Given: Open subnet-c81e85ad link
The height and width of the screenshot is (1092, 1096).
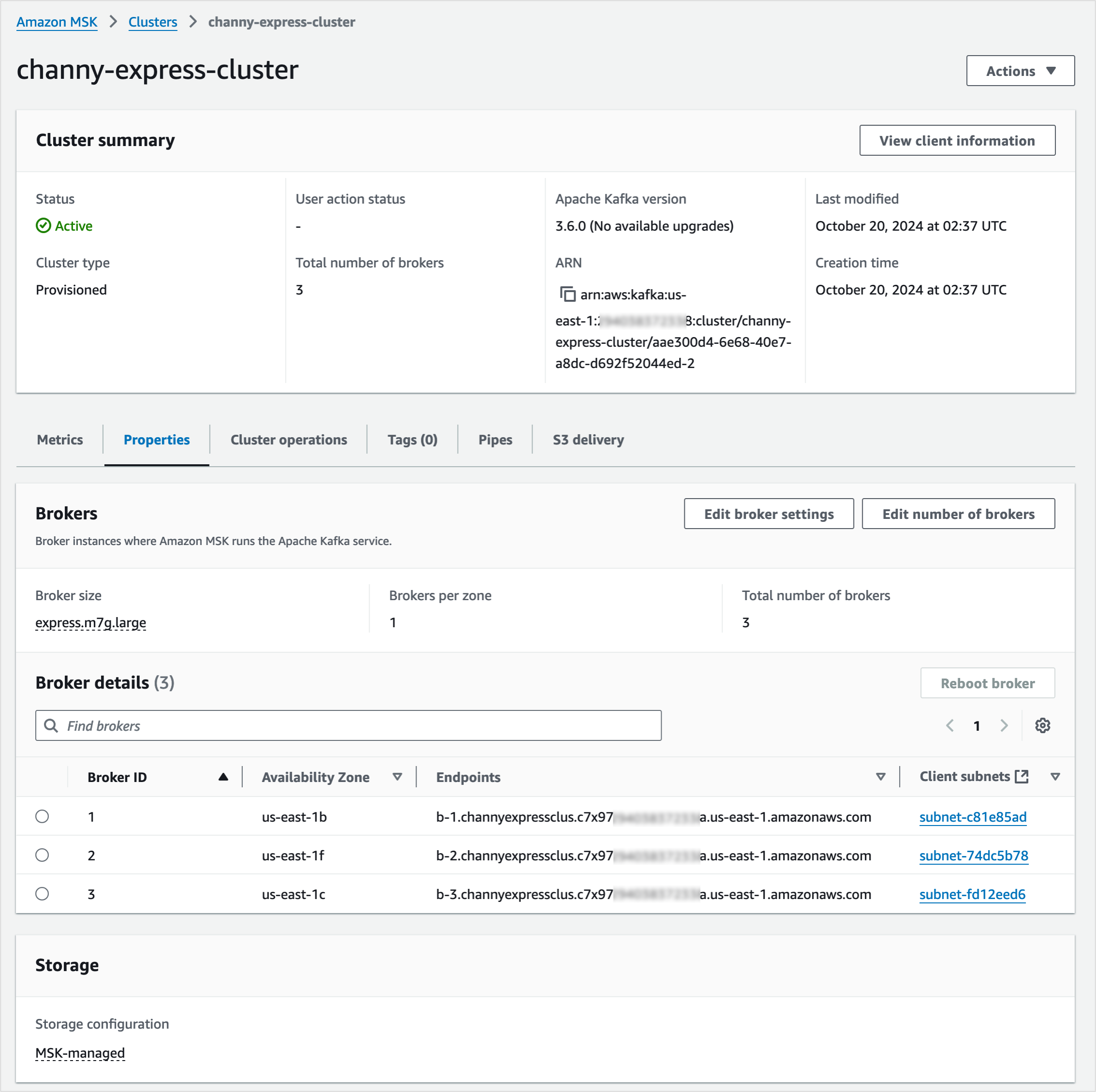Looking at the screenshot, I should coord(972,817).
